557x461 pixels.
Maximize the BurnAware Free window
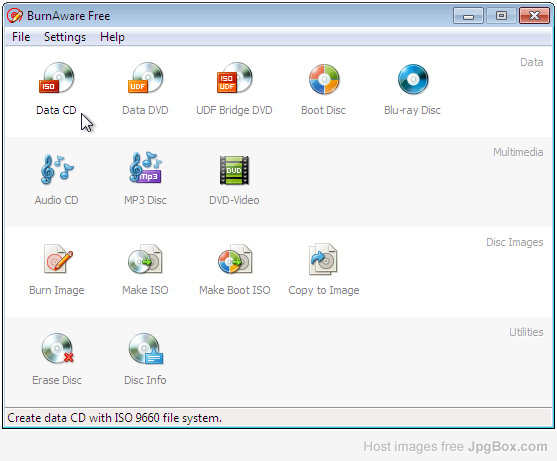click(501, 16)
